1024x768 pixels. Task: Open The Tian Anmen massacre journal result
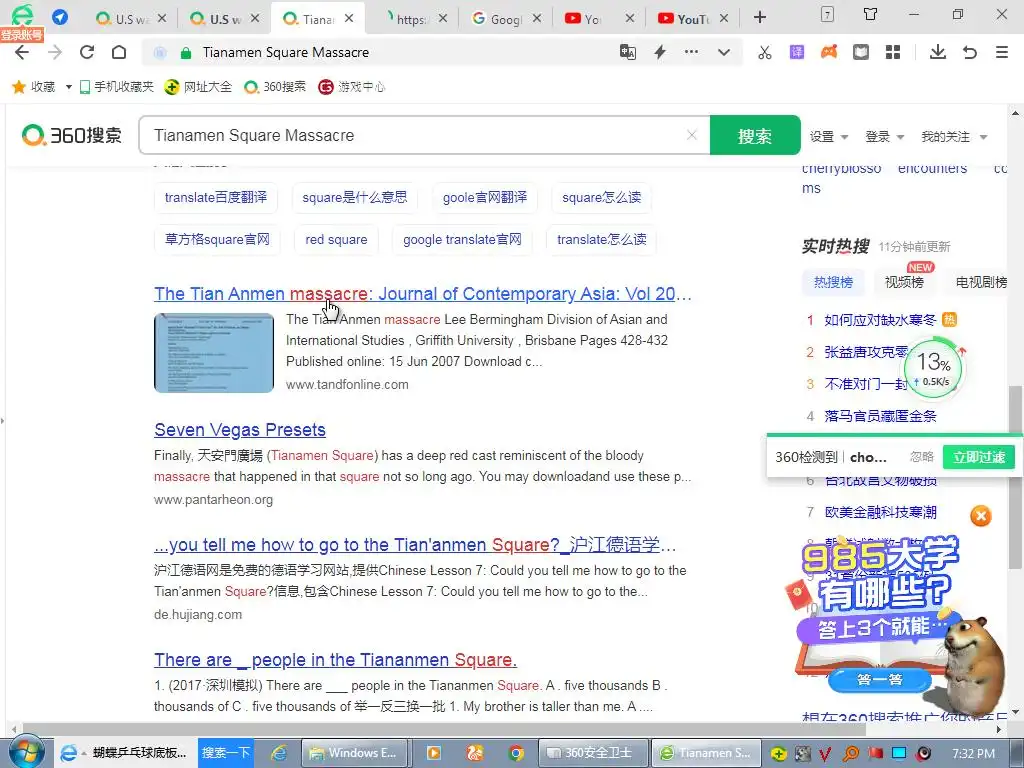[423, 294]
